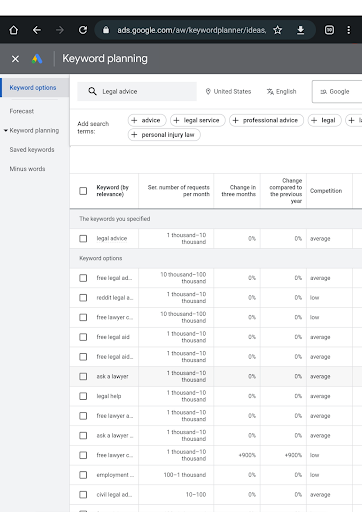
Task: Open Forecast in sidebar
Action: (22, 111)
